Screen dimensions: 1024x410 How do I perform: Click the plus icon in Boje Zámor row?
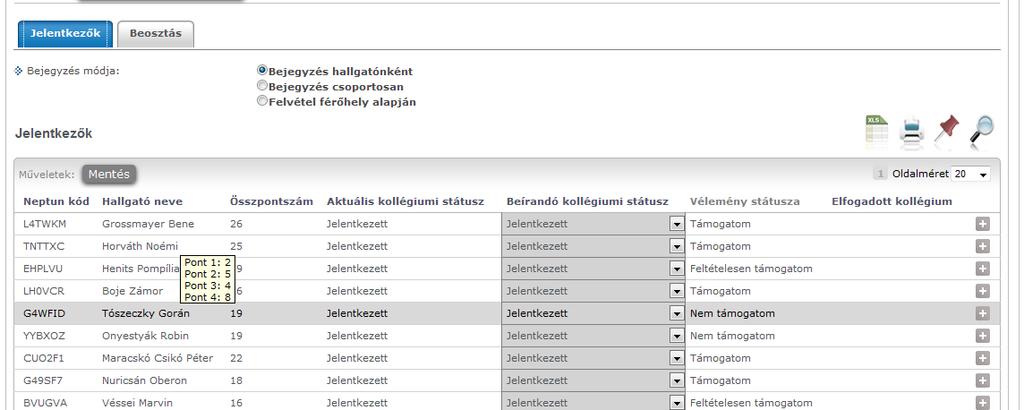pyautogui.click(x=982, y=291)
